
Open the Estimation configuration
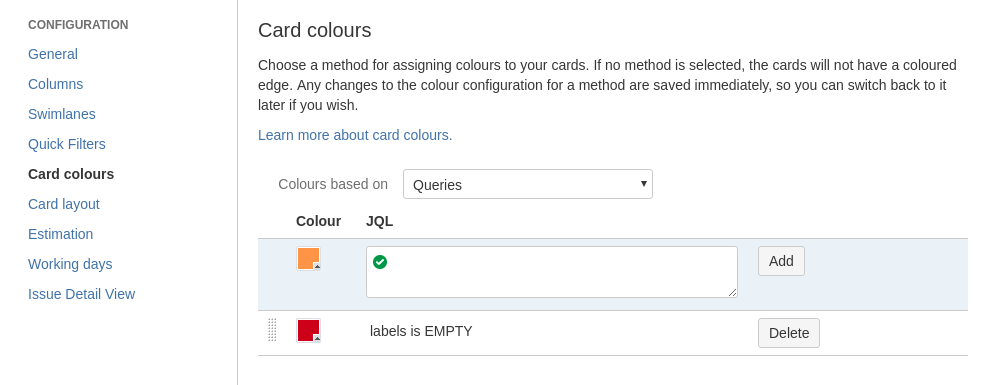click(60, 234)
